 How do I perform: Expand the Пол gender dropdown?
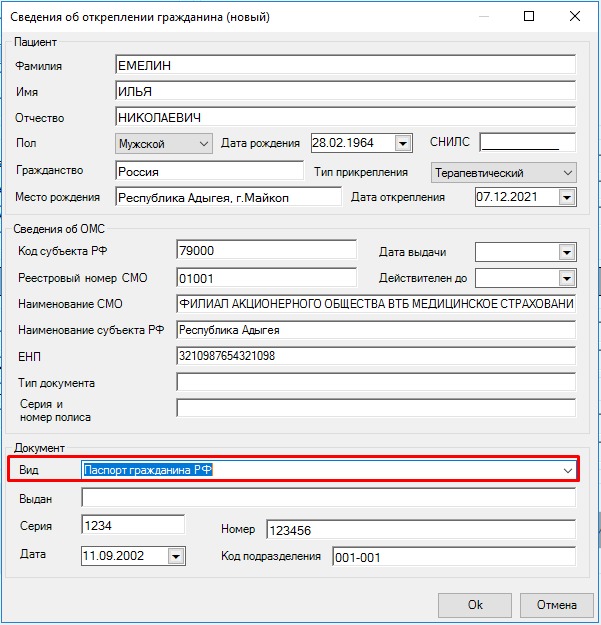click(x=204, y=144)
